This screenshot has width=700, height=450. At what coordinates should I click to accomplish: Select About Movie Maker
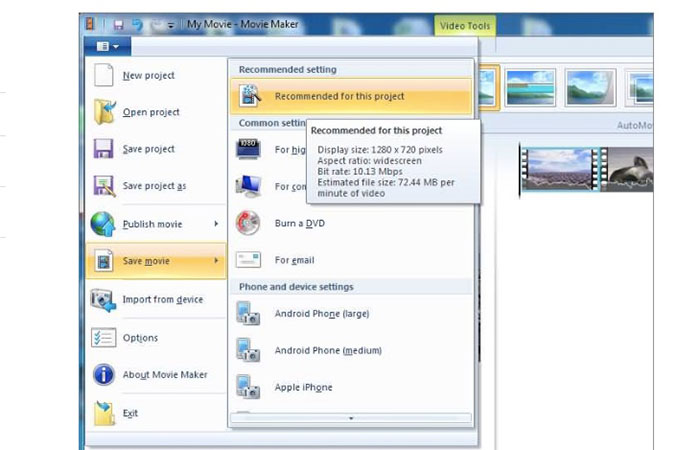click(156, 375)
